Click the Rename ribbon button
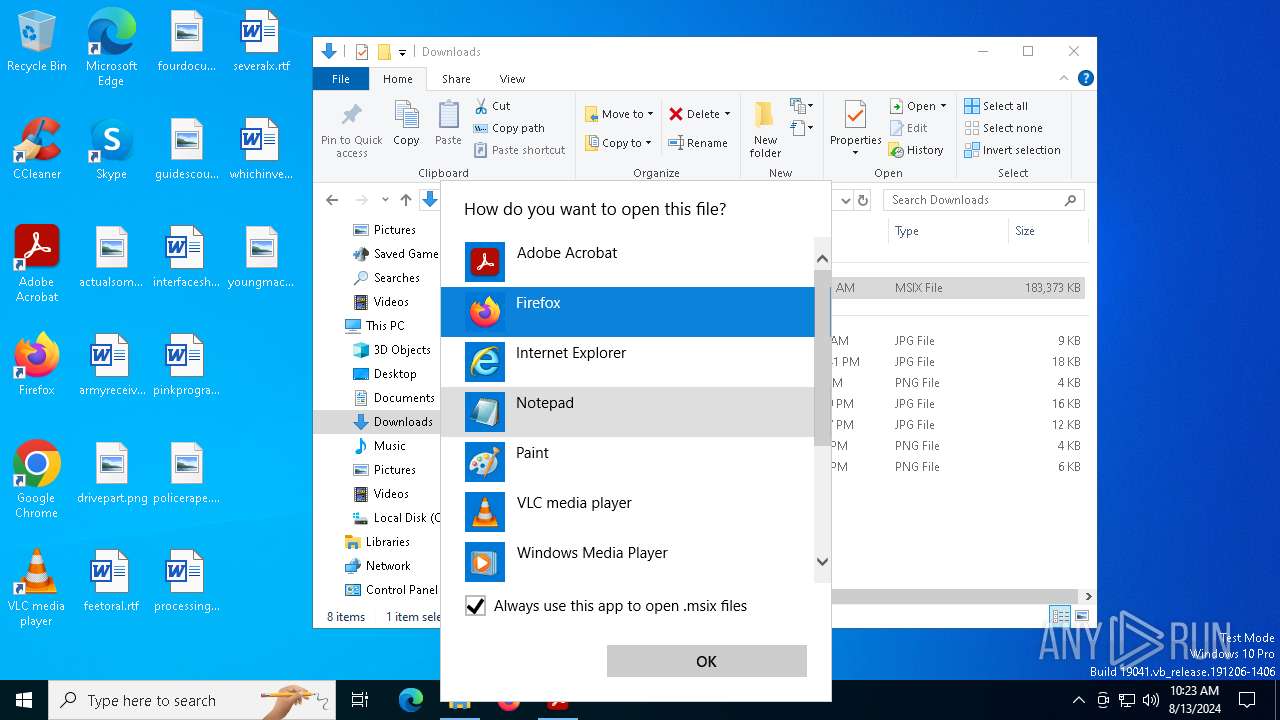Image resolution: width=1280 pixels, height=720 pixels. pyautogui.click(x=698, y=143)
